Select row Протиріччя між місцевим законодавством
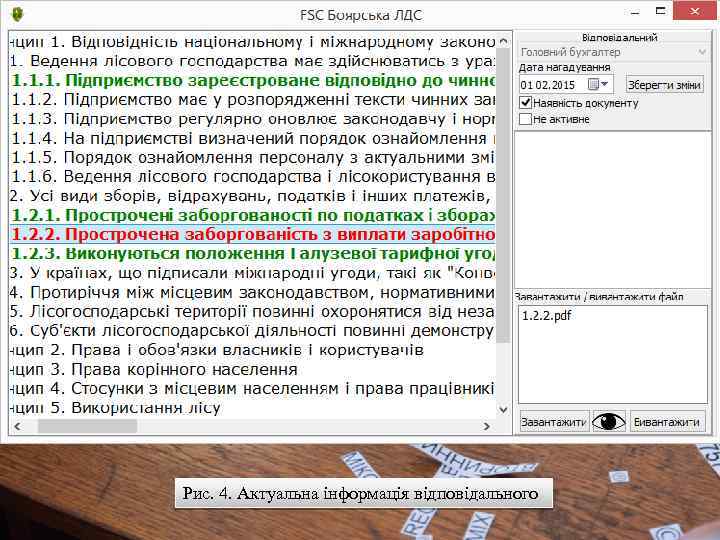The height and width of the screenshot is (540, 720). [x=252, y=292]
